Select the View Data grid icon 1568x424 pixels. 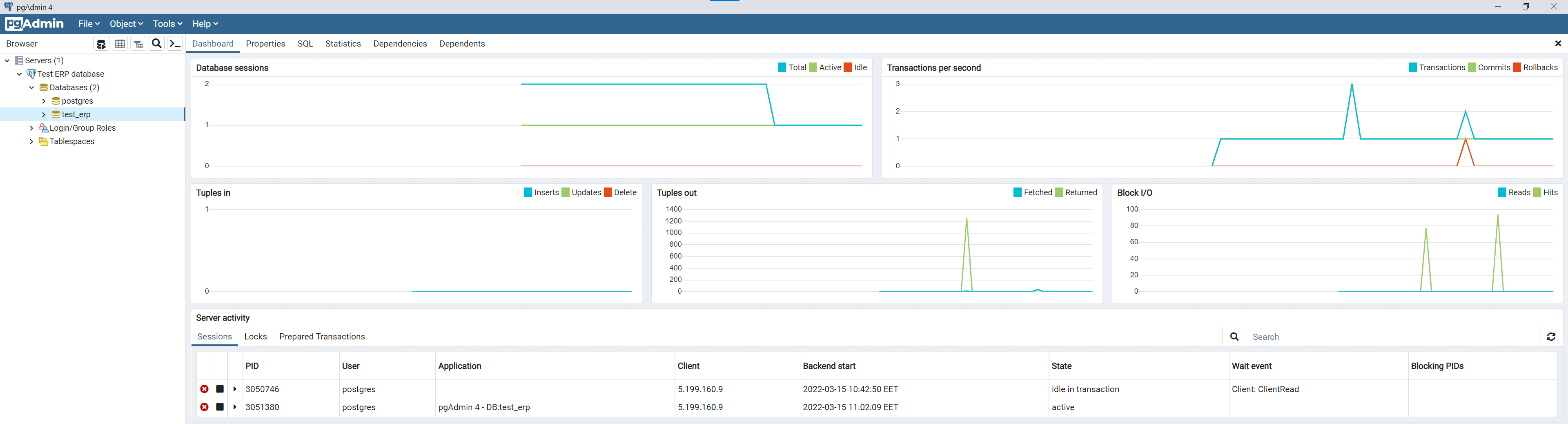point(119,43)
